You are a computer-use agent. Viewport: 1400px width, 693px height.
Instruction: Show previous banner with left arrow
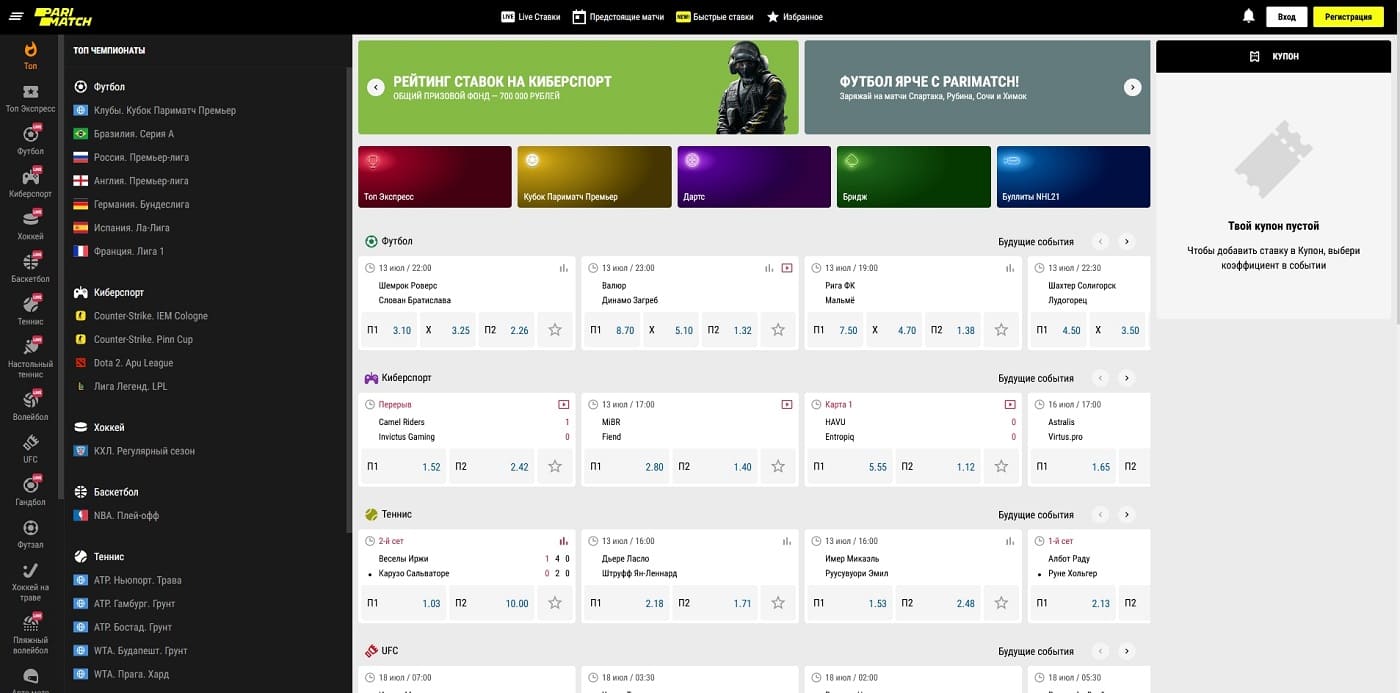coord(376,87)
